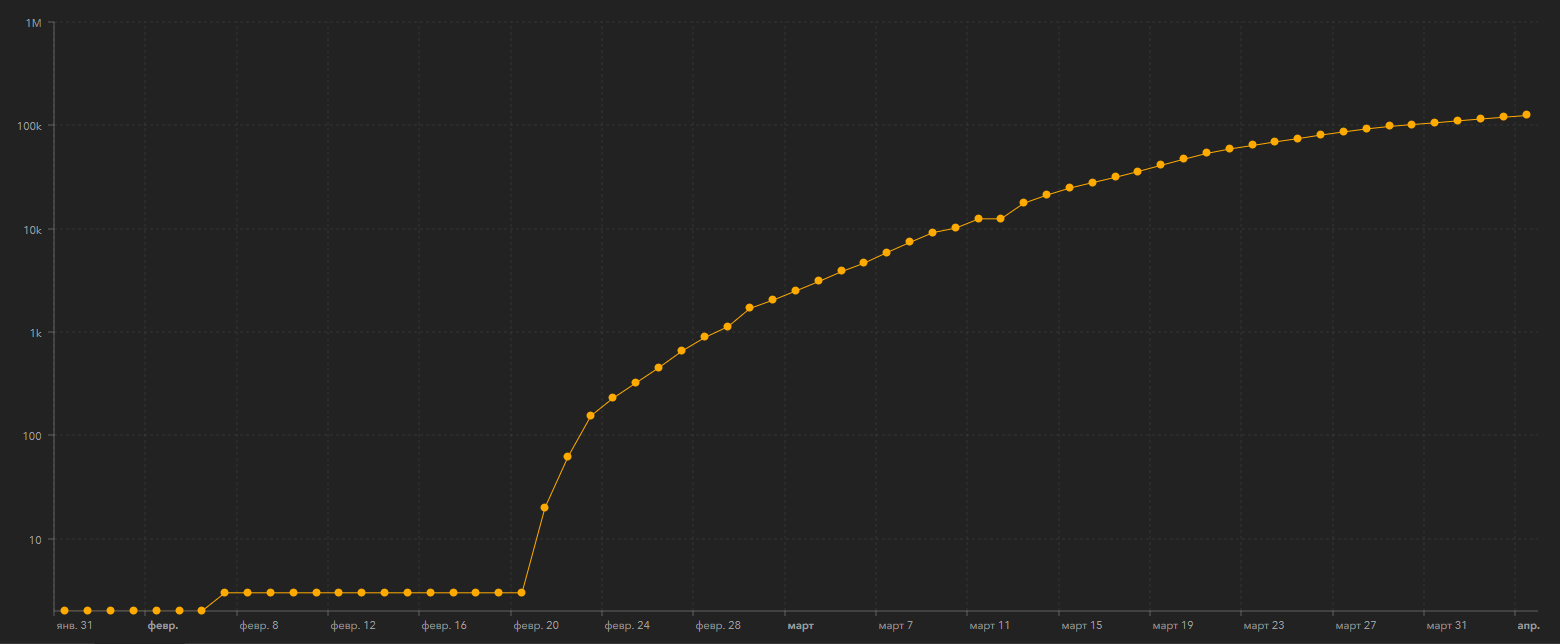Screen dimensions: 1560x644
Task: Select the data point at value 20 after февр. 20
Action: [x=544, y=507]
